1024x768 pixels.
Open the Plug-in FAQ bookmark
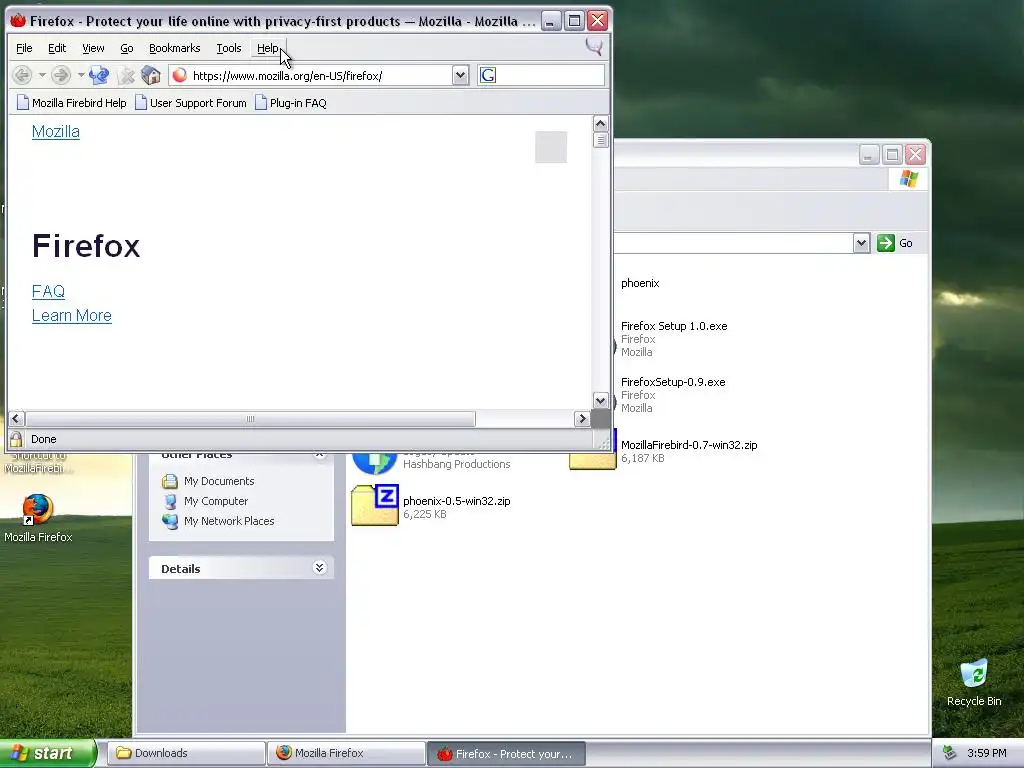pyautogui.click(x=291, y=103)
